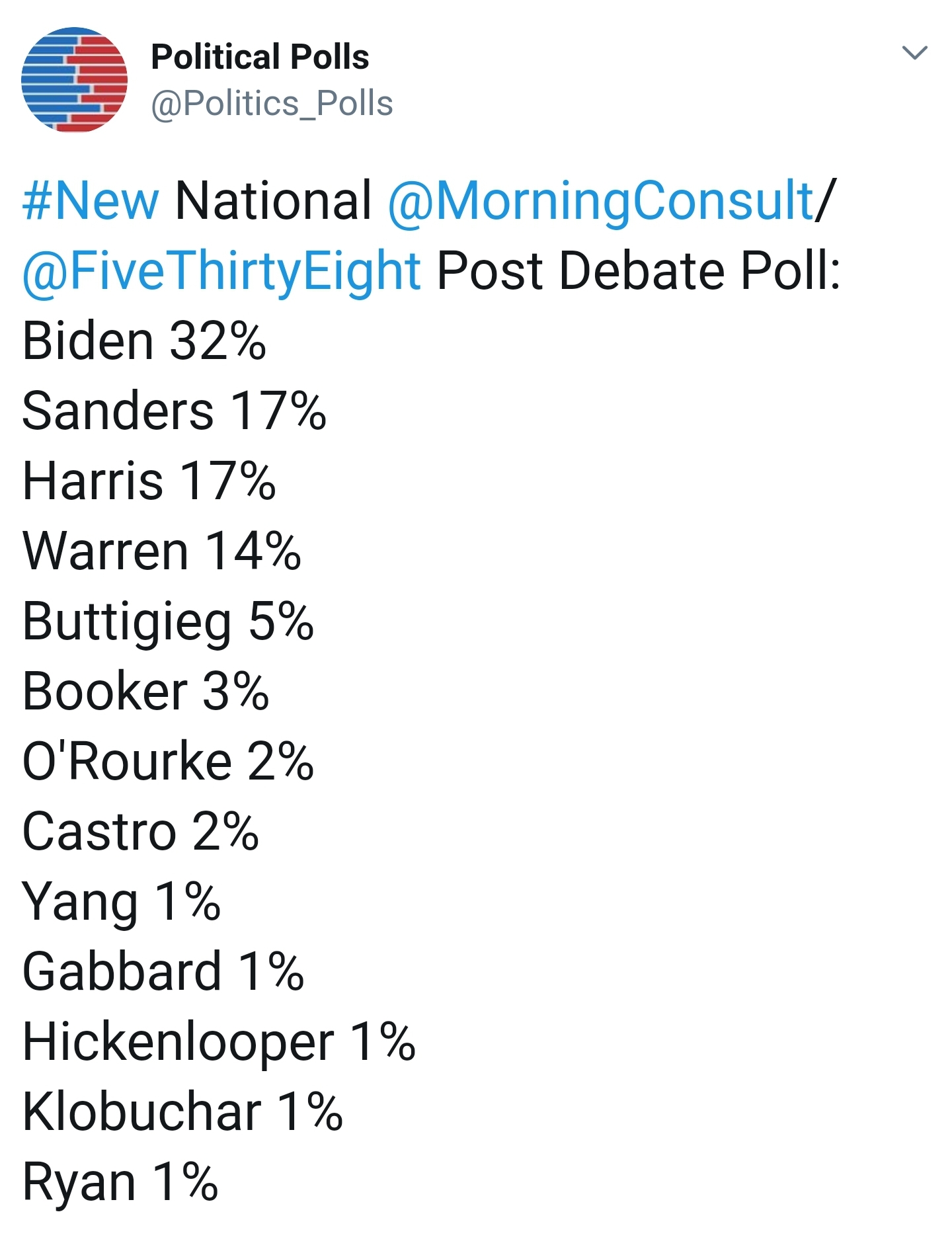The image size is (952, 1247).
Task: Select the Harris 17% line
Action: (149, 481)
